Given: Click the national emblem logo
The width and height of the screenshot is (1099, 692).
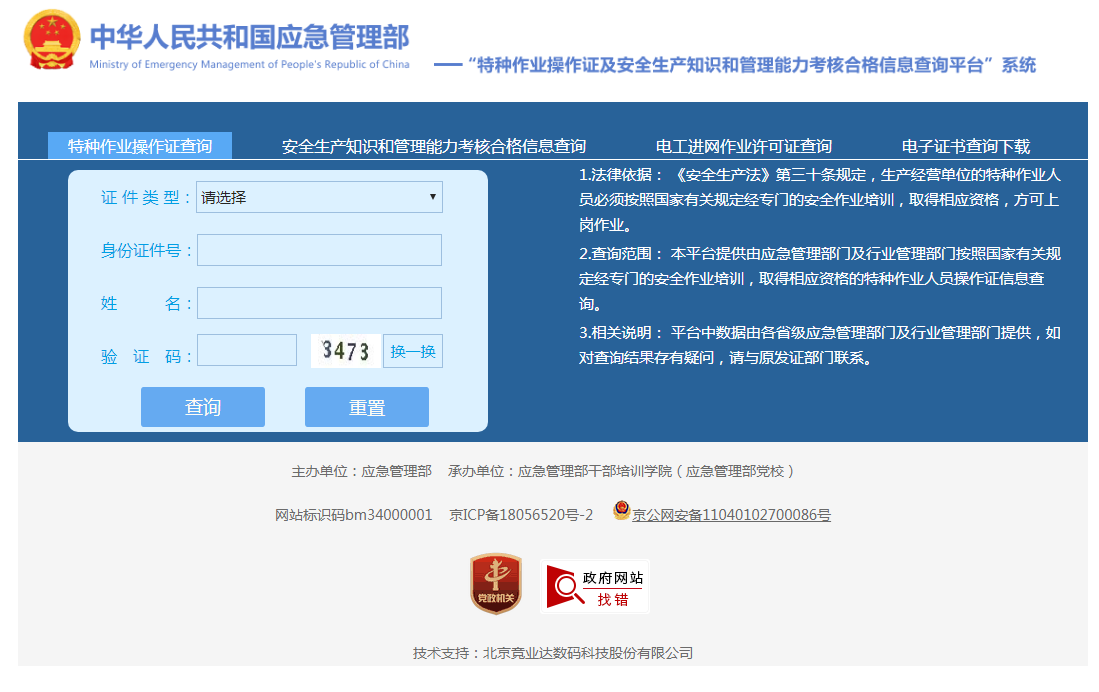Looking at the screenshot, I should (x=52, y=39).
